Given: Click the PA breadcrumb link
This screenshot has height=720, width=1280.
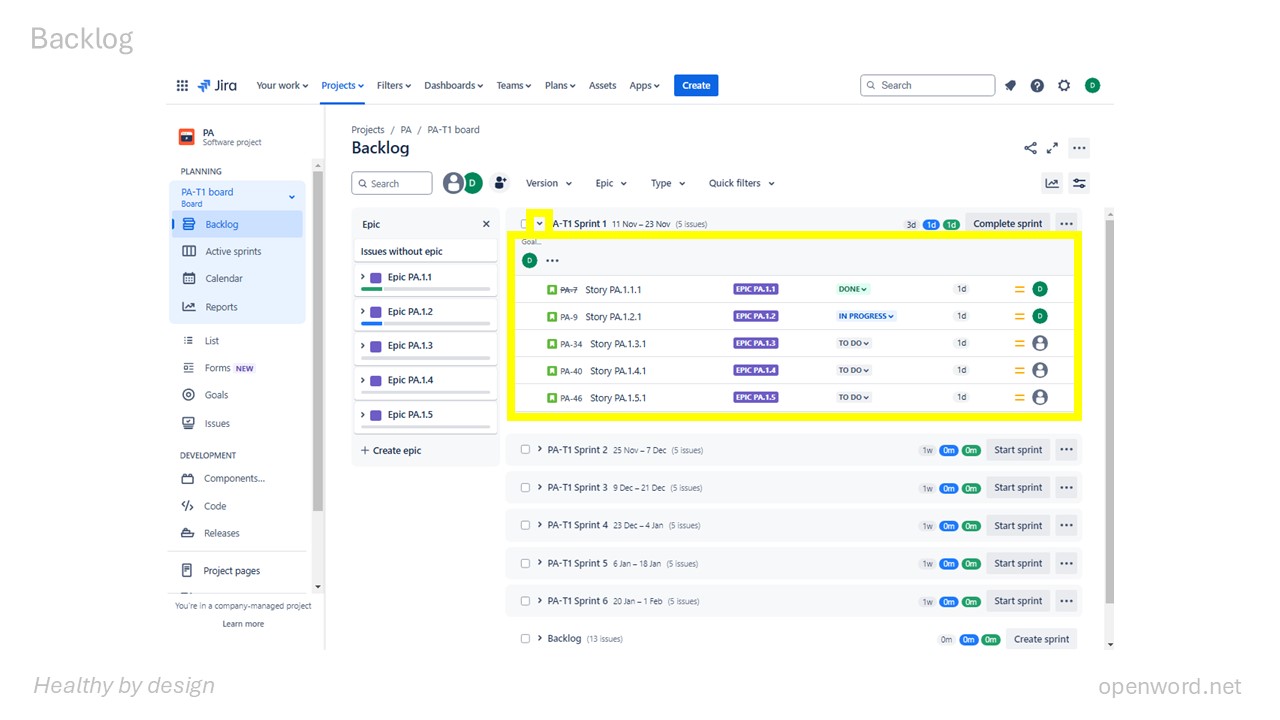Looking at the screenshot, I should click(x=406, y=130).
